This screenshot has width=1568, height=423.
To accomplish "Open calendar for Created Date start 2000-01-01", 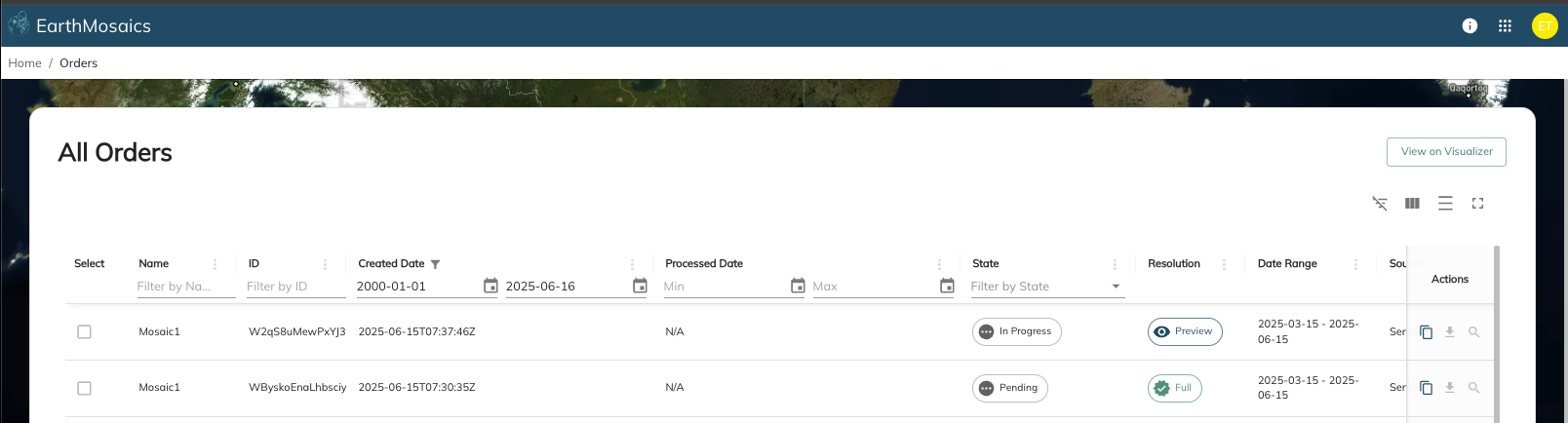I will point(490,286).
